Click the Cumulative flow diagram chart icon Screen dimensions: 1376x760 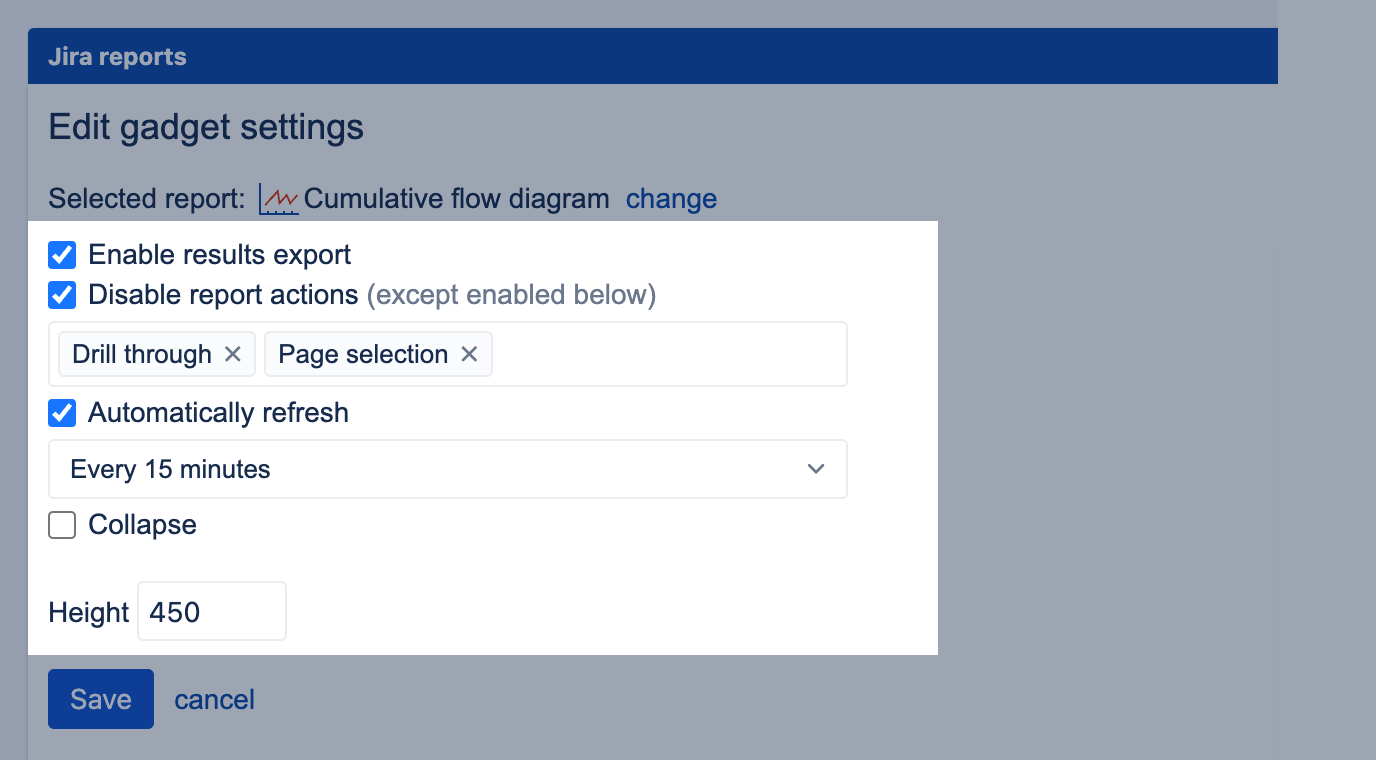(x=278, y=199)
